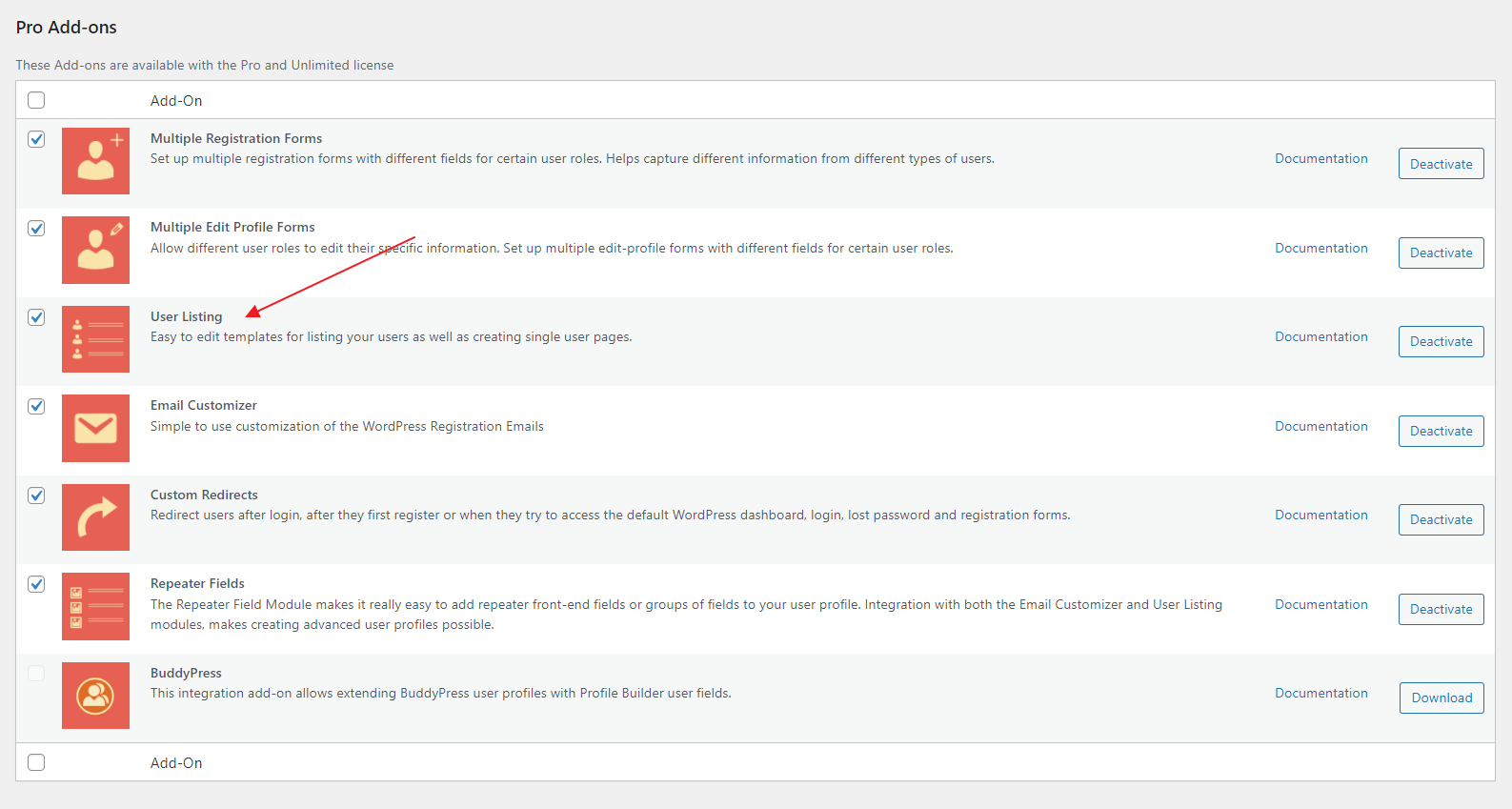Uncheck the User Listing checkbox
The image size is (1512, 809).
coord(36,317)
